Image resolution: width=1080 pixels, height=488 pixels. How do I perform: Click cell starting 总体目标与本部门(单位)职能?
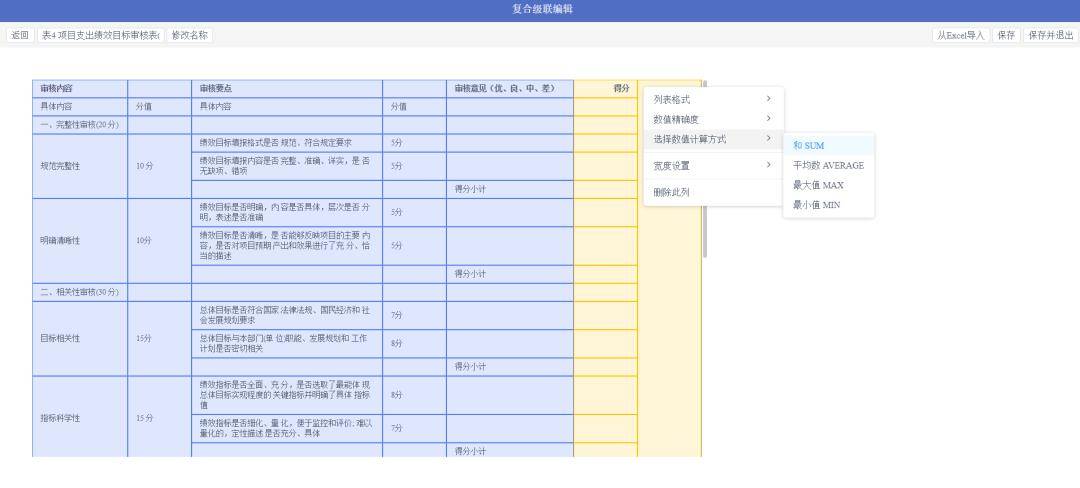point(287,343)
